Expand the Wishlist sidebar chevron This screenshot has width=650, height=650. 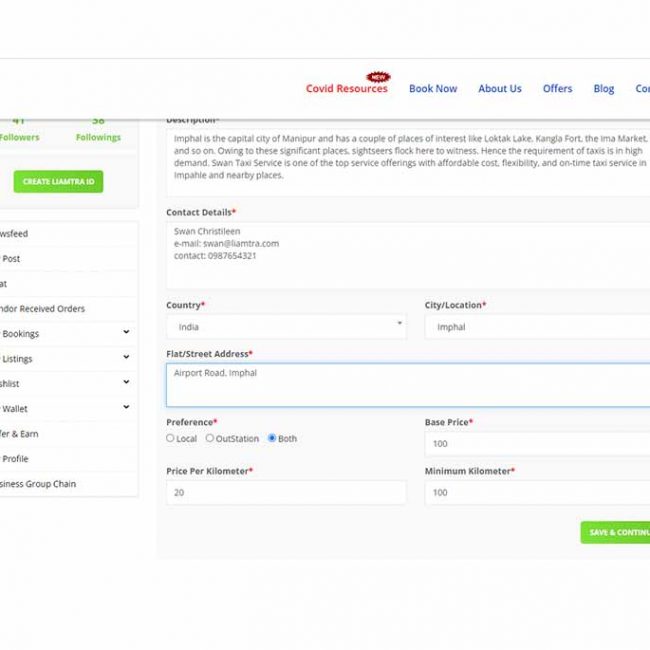[x=126, y=382]
